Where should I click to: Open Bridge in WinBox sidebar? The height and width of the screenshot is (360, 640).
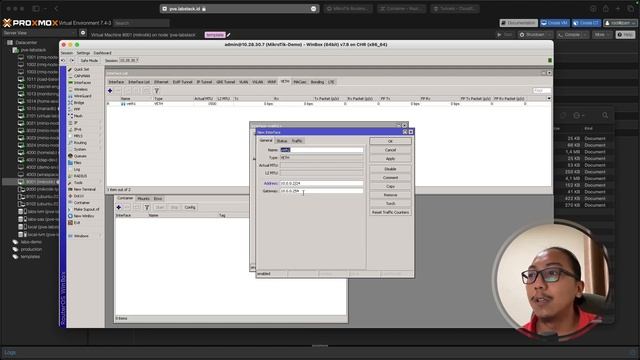pyautogui.click(x=79, y=102)
